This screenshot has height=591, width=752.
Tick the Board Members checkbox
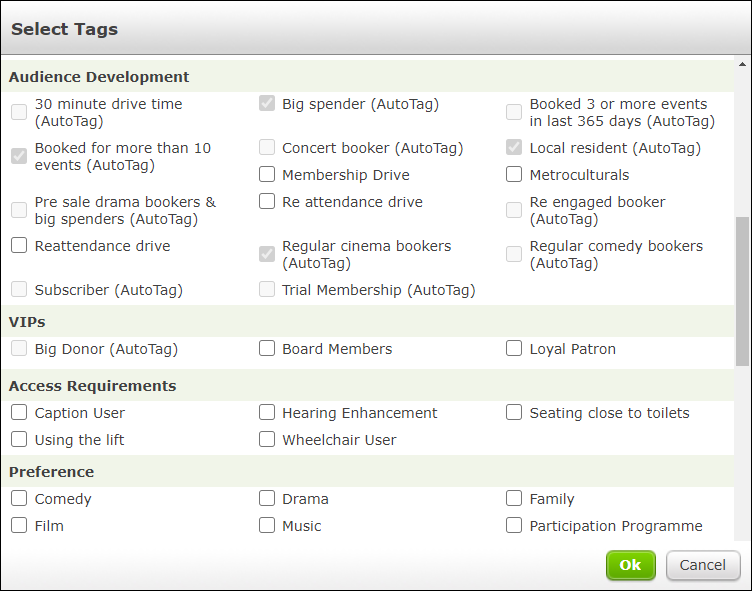tap(267, 348)
